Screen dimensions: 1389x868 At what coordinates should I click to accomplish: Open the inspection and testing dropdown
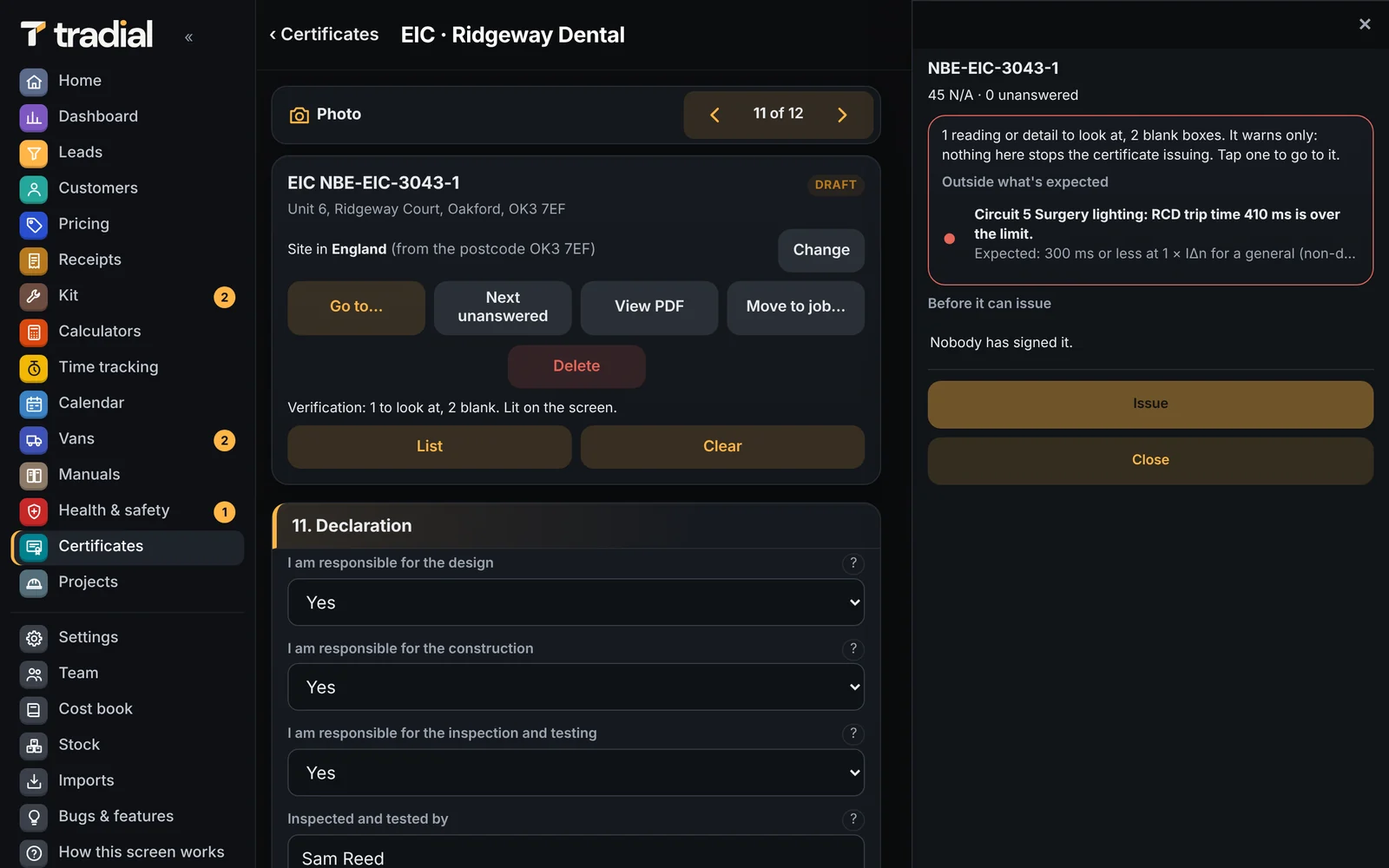[x=576, y=773]
